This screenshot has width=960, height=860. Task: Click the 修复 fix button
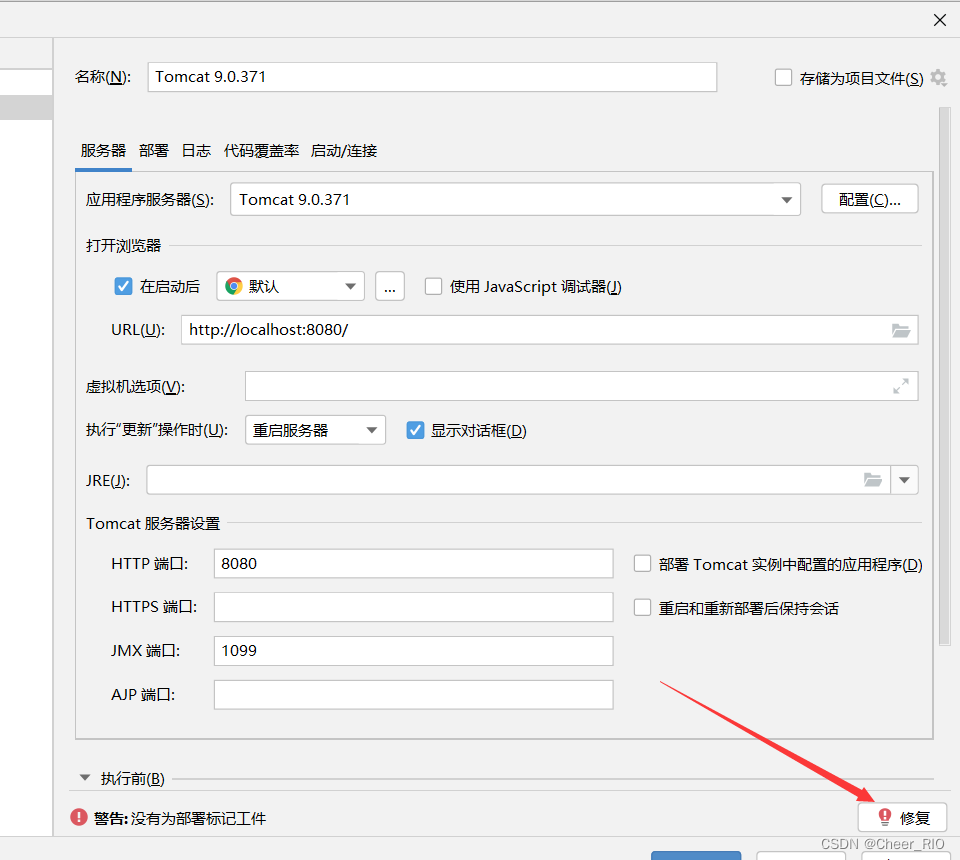[x=902, y=817]
